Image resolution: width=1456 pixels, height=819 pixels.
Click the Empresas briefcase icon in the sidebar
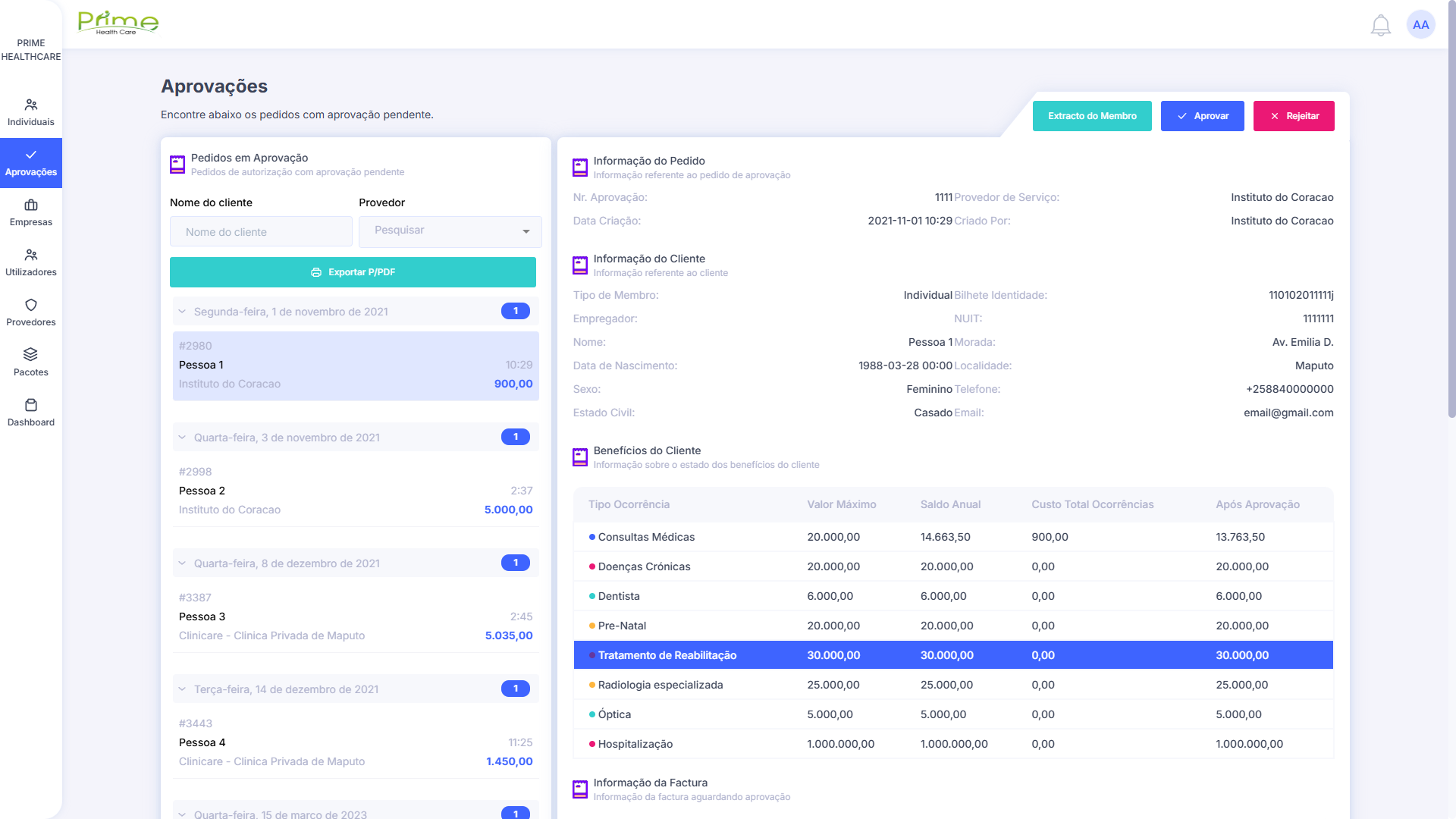coord(31,205)
